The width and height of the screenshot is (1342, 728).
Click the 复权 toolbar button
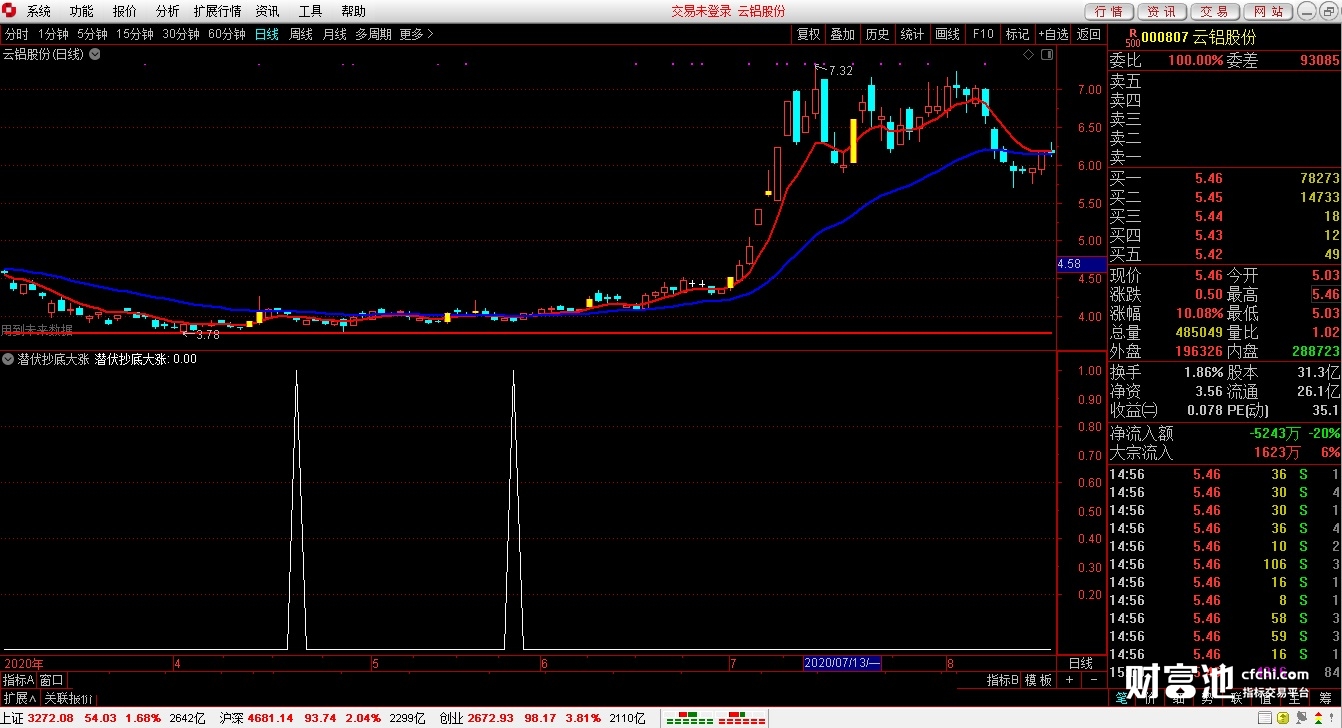tap(808, 34)
